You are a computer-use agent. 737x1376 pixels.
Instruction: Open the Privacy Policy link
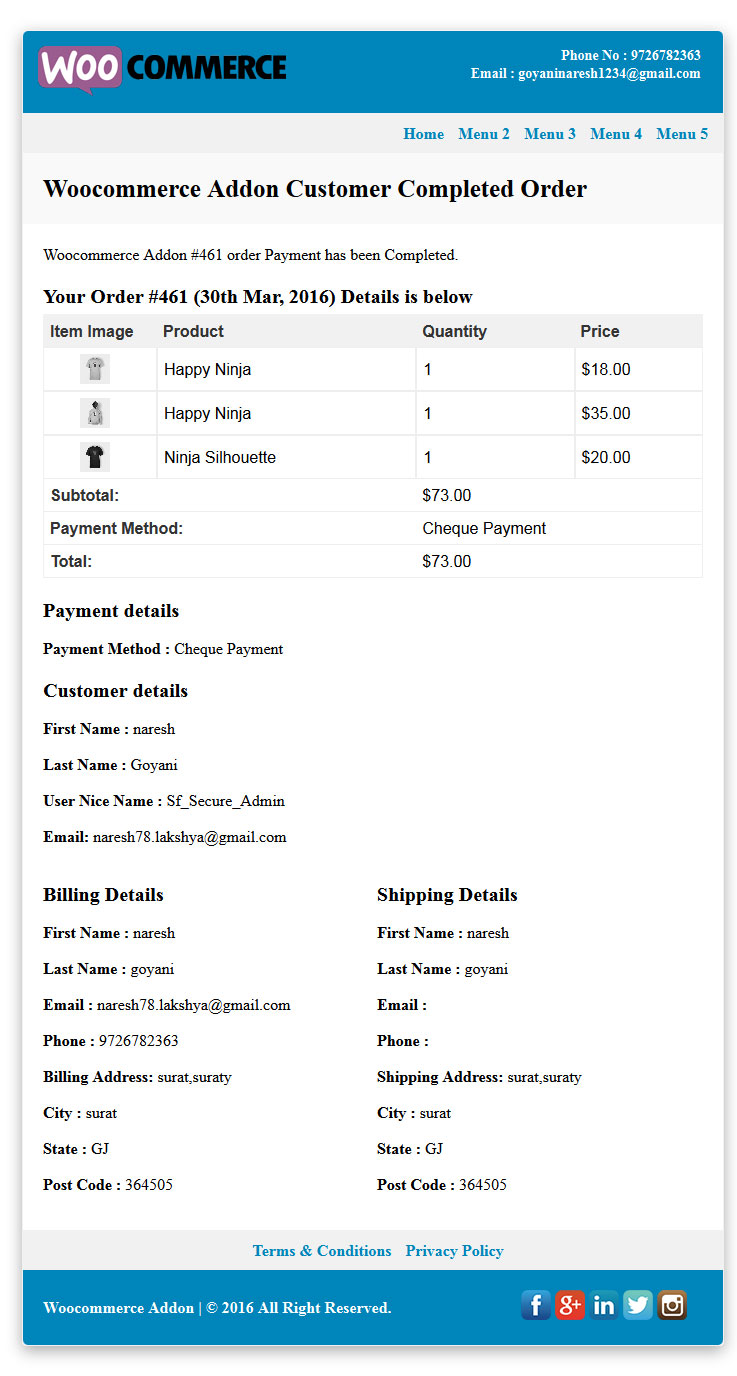tap(455, 1251)
